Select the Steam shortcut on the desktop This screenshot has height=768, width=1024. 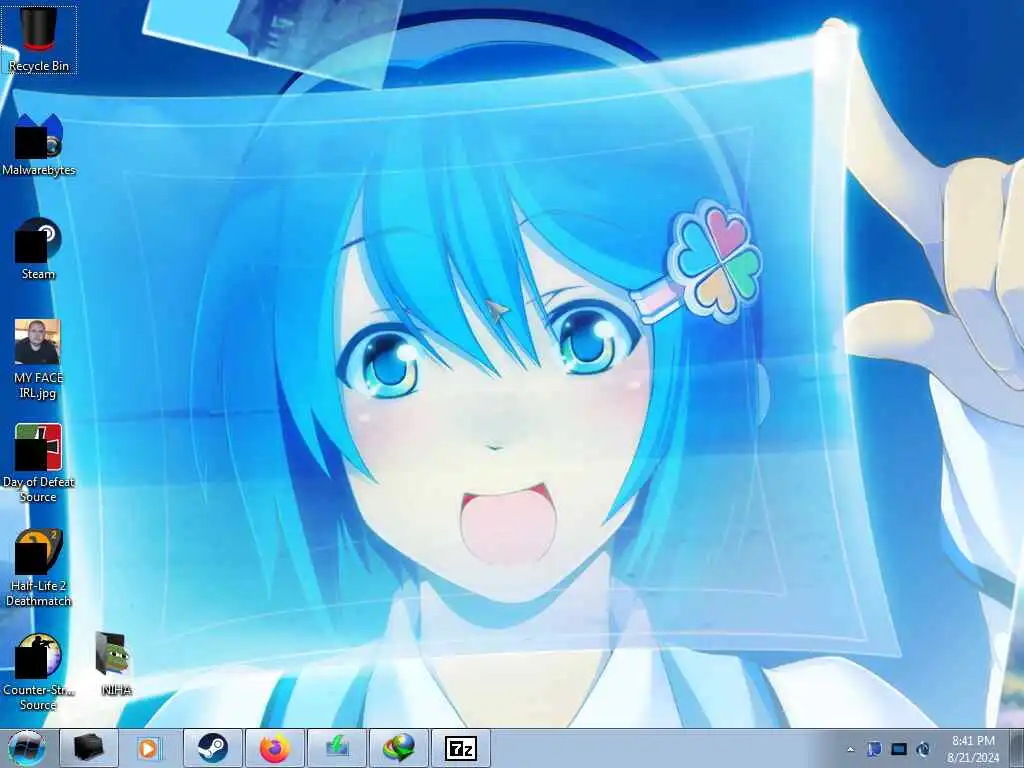coord(39,249)
